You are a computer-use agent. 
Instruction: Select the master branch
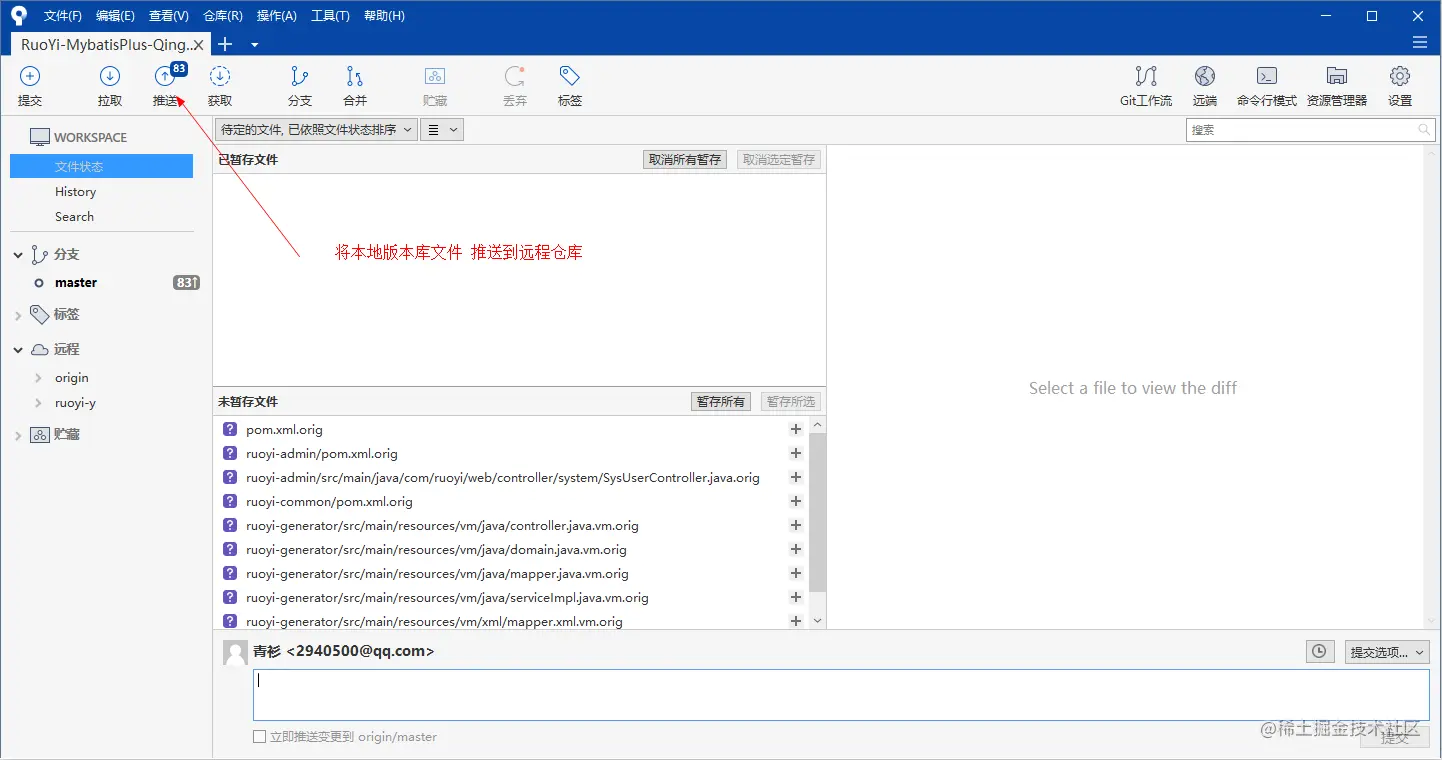(76, 283)
